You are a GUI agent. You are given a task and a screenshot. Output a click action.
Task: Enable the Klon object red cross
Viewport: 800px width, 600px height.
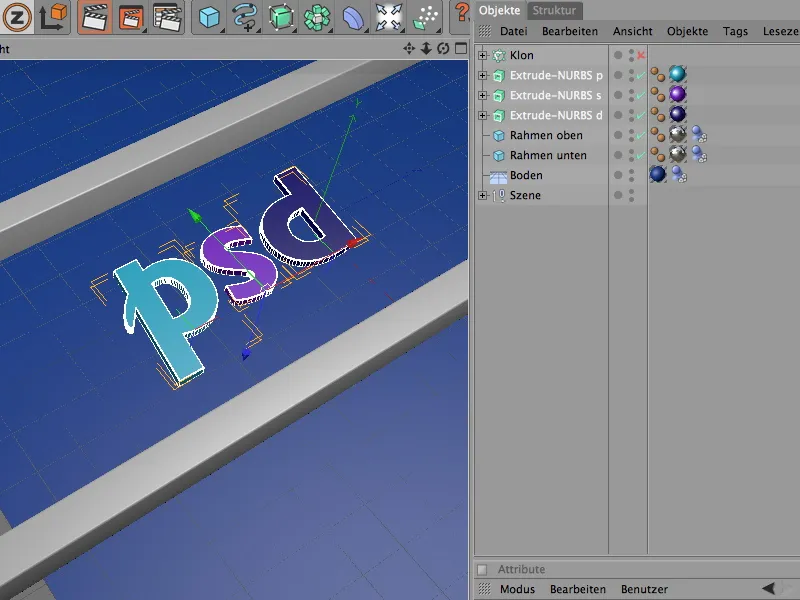641,55
